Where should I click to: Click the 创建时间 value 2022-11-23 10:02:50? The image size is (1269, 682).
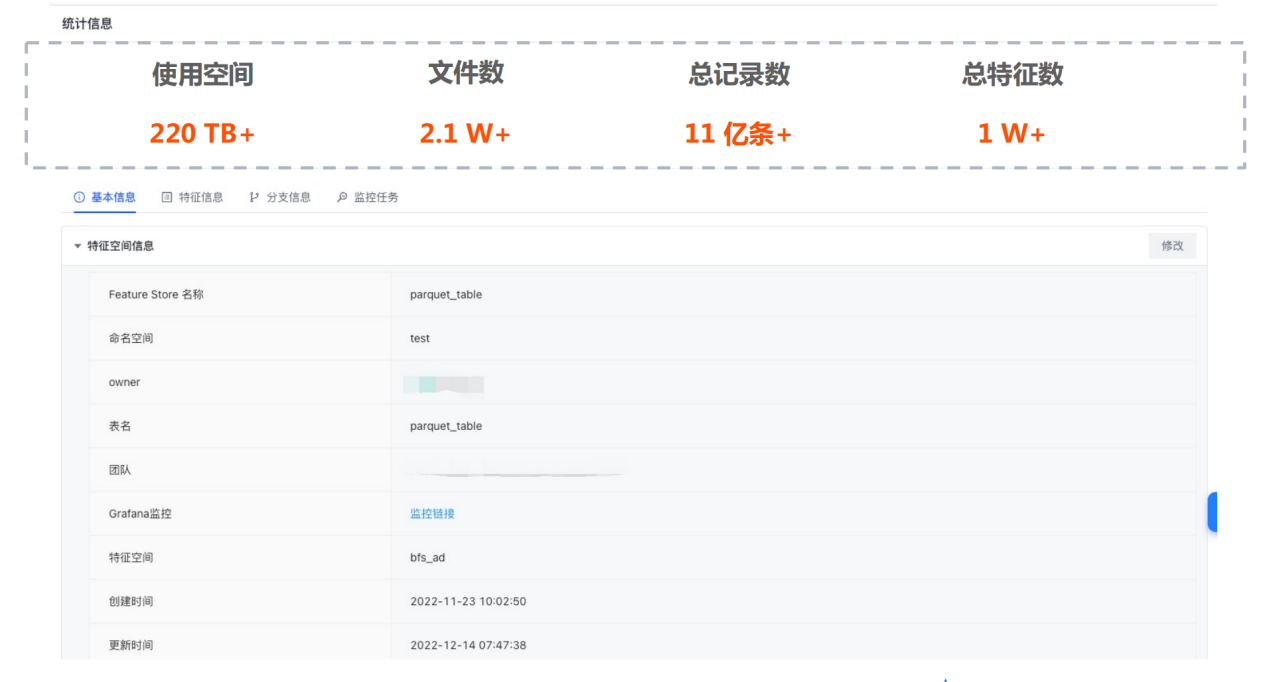click(x=468, y=602)
